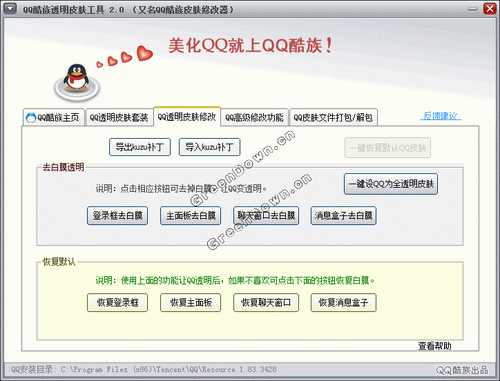Switch to QQ皮肤文件打包/解包 tab

tap(333, 117)
